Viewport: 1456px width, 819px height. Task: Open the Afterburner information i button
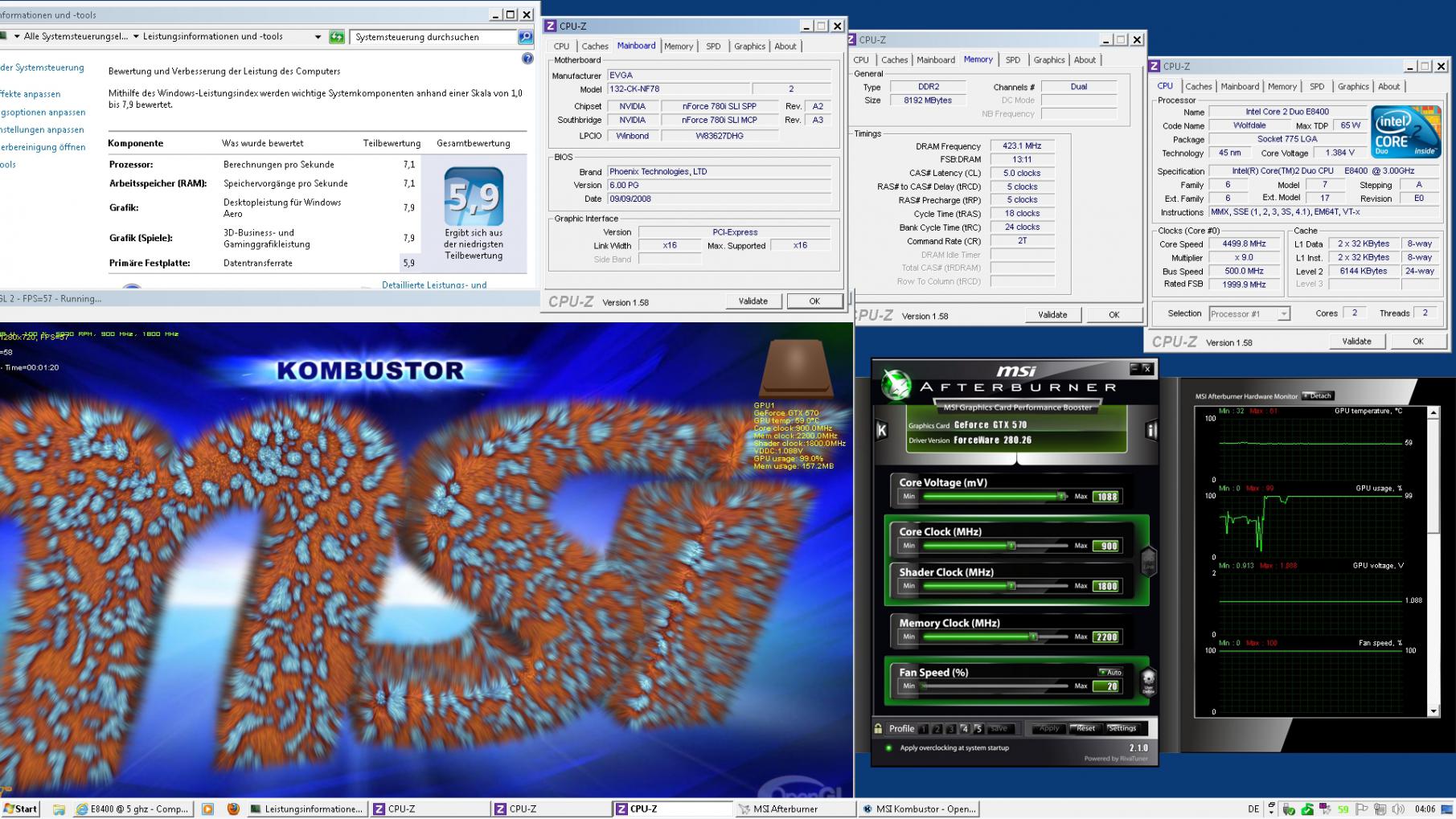click(x=1151, y=430)
